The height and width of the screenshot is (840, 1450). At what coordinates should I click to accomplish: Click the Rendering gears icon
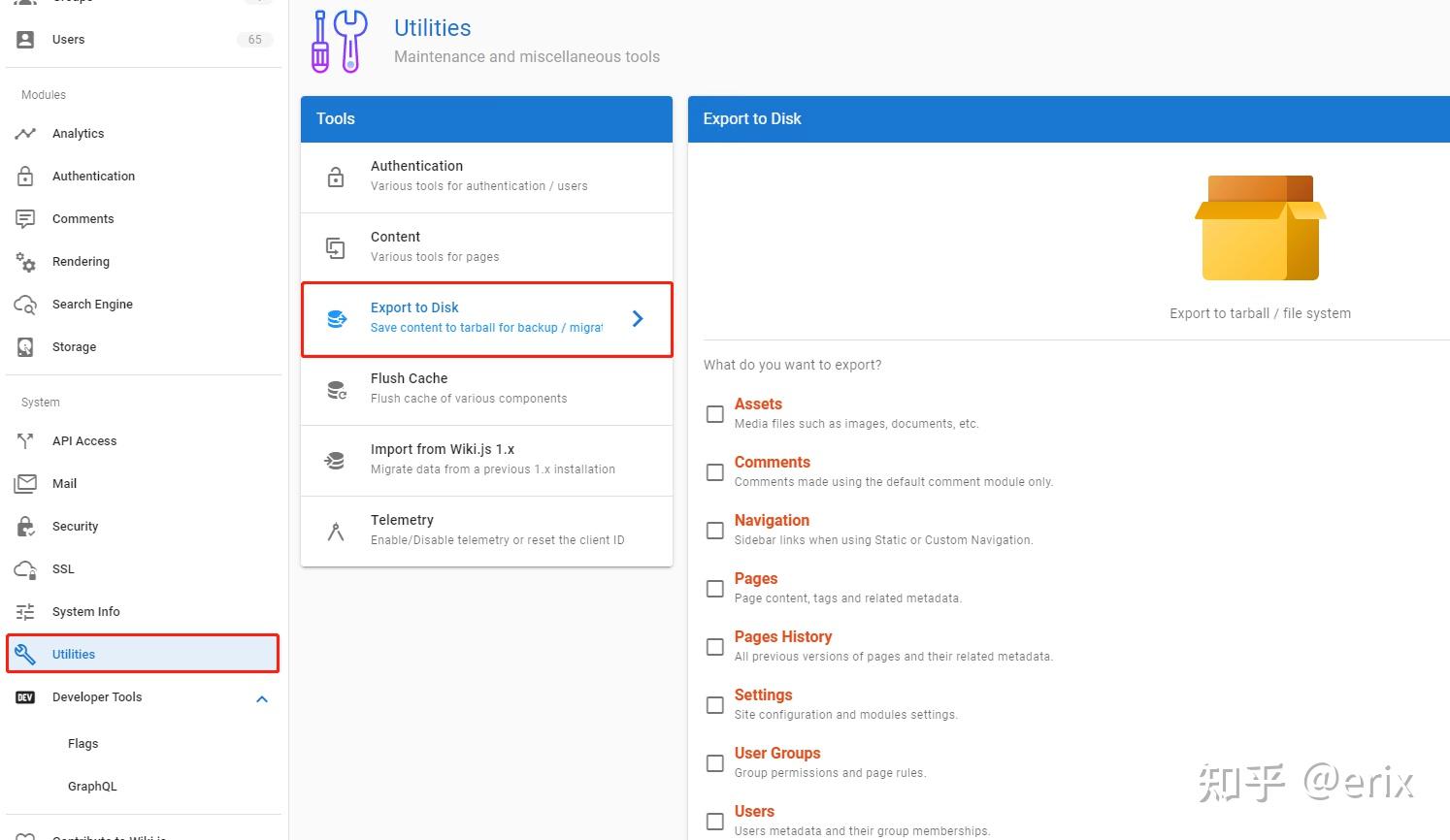click(x=25, y=262)
